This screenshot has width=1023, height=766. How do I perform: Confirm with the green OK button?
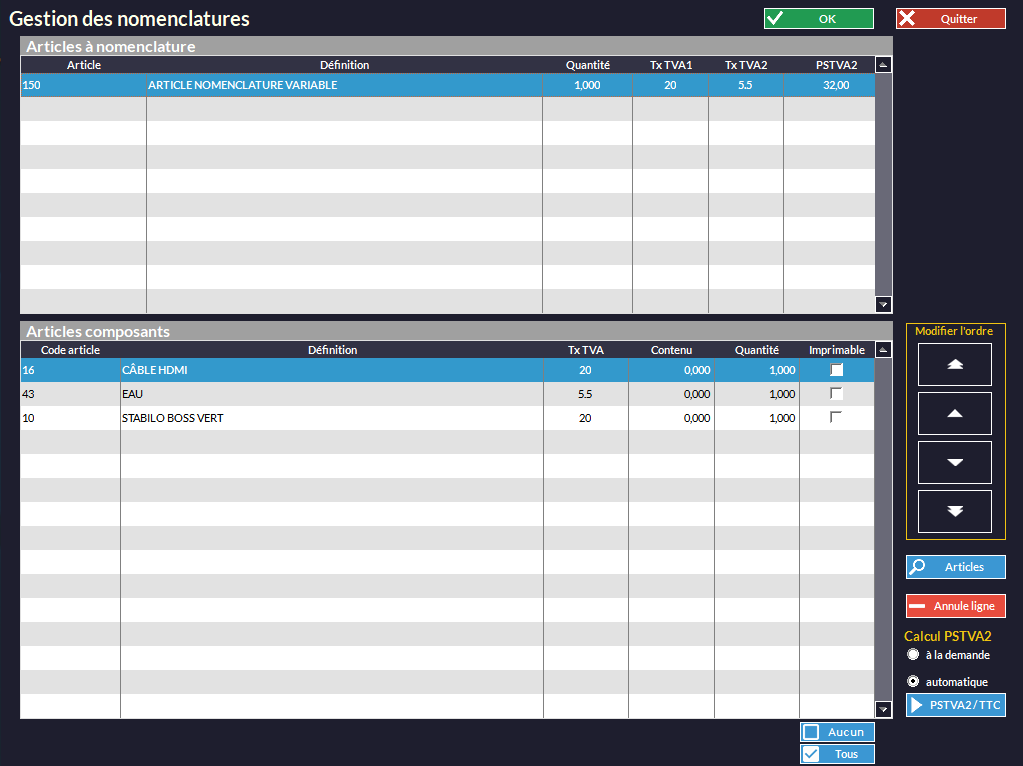click(x=818, y=19)
